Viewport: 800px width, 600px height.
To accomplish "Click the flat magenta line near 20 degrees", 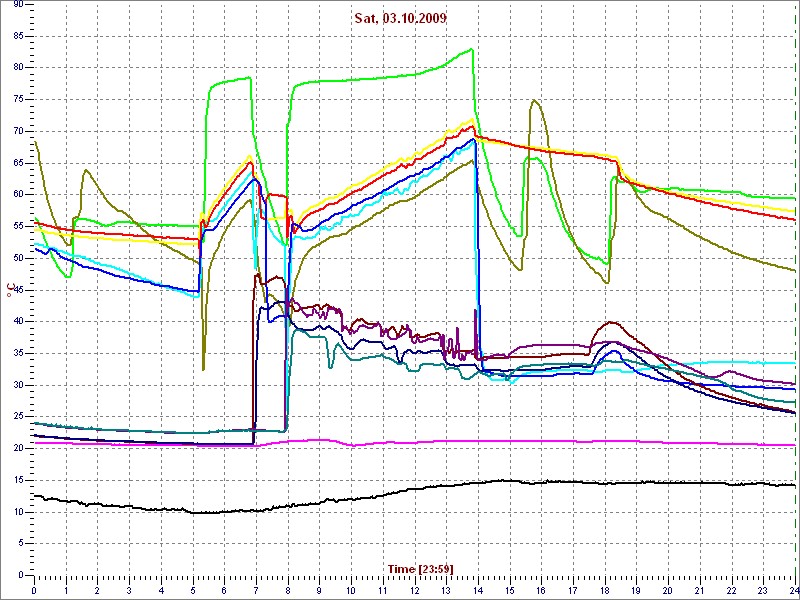I will coord(500,441).
